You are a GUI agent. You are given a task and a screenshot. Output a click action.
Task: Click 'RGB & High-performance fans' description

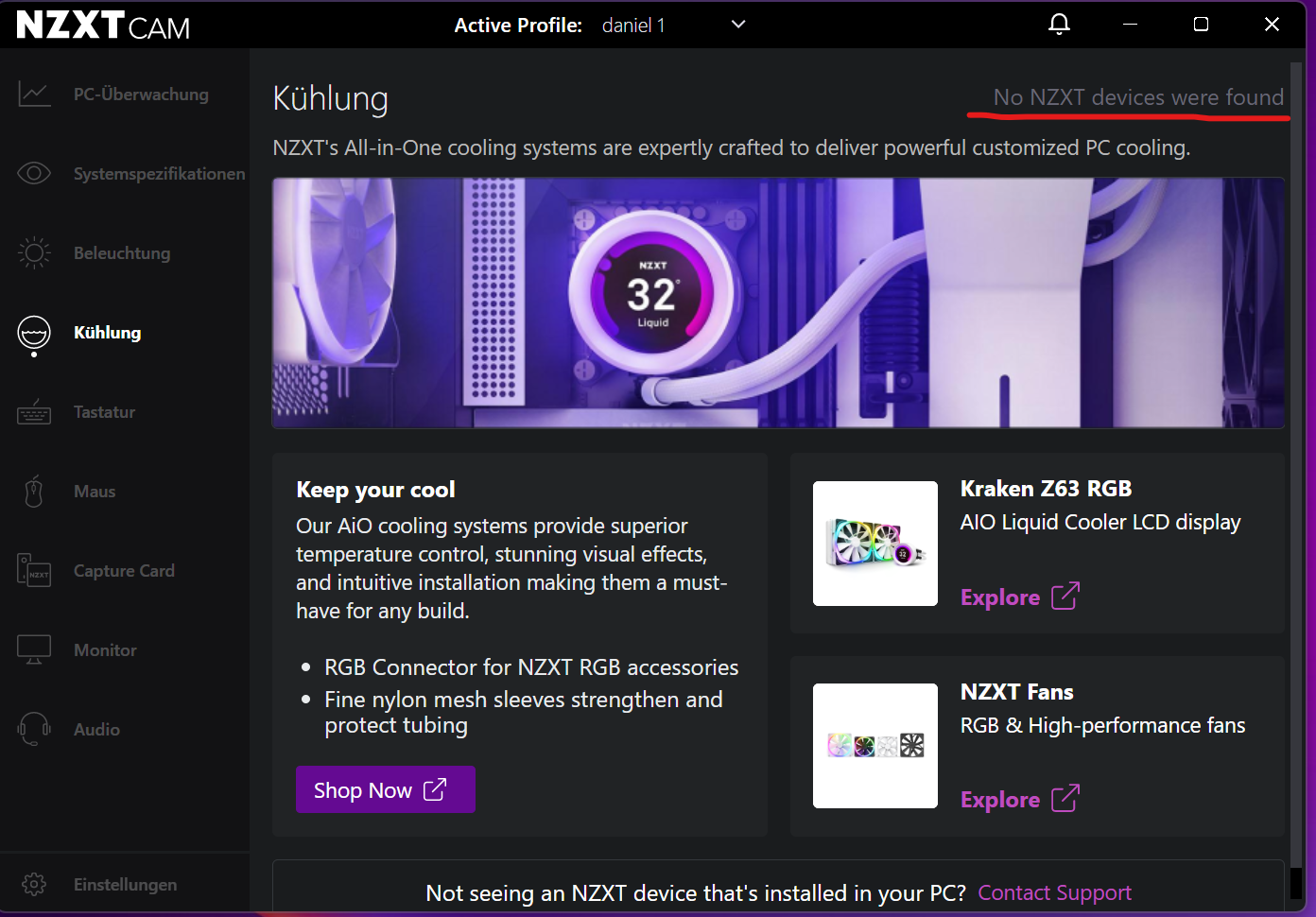tap(1102, 725)
